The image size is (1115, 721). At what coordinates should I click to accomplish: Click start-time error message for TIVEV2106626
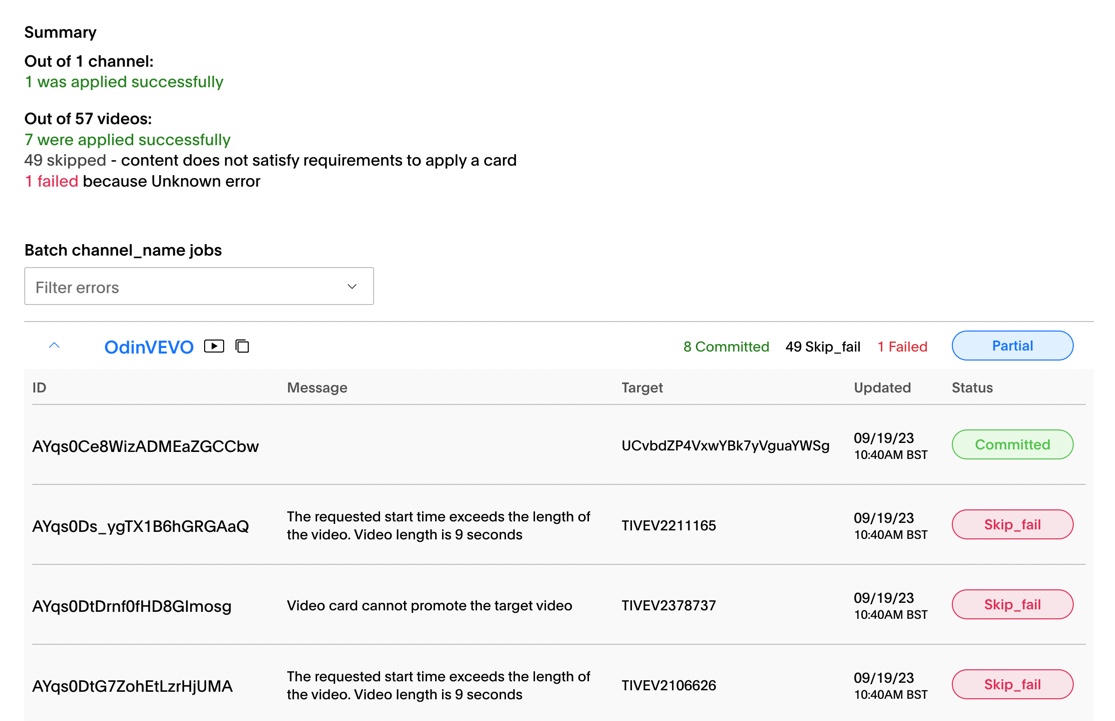click(439, 685)
